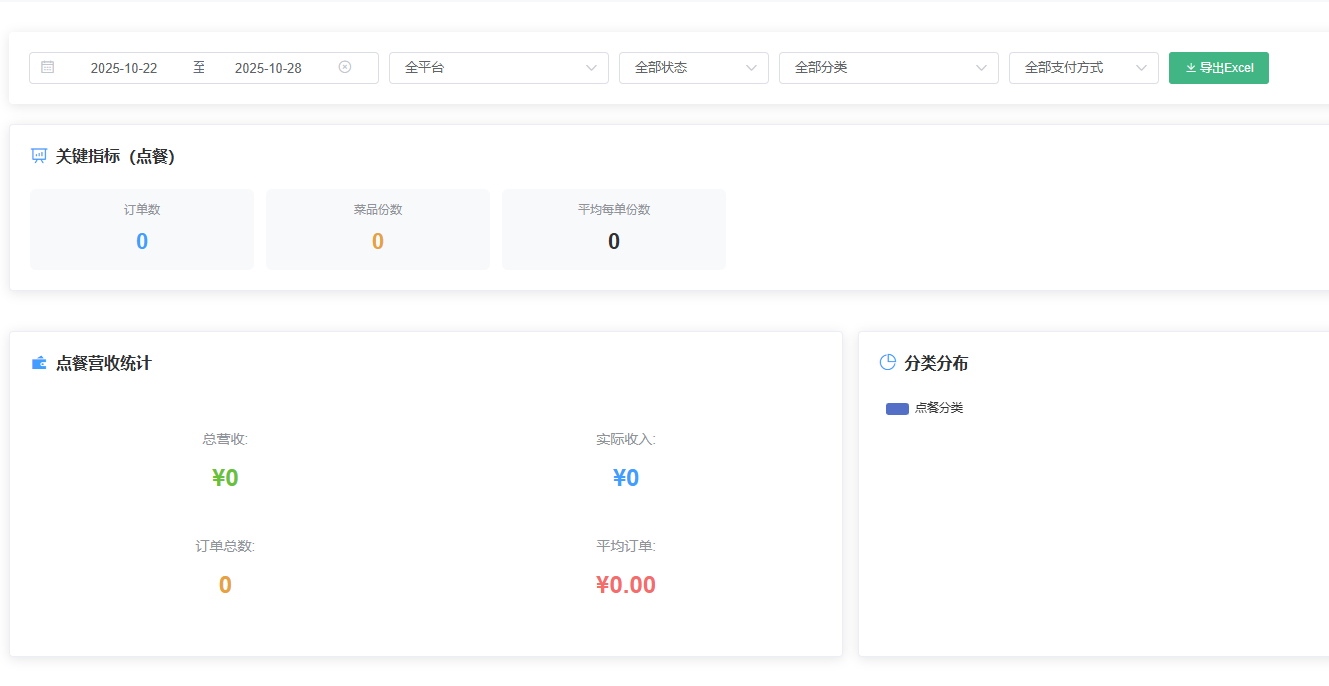Click the green 总营收 amount
The width and height of the screenshot is (1329, 686).
coord(225,478)
